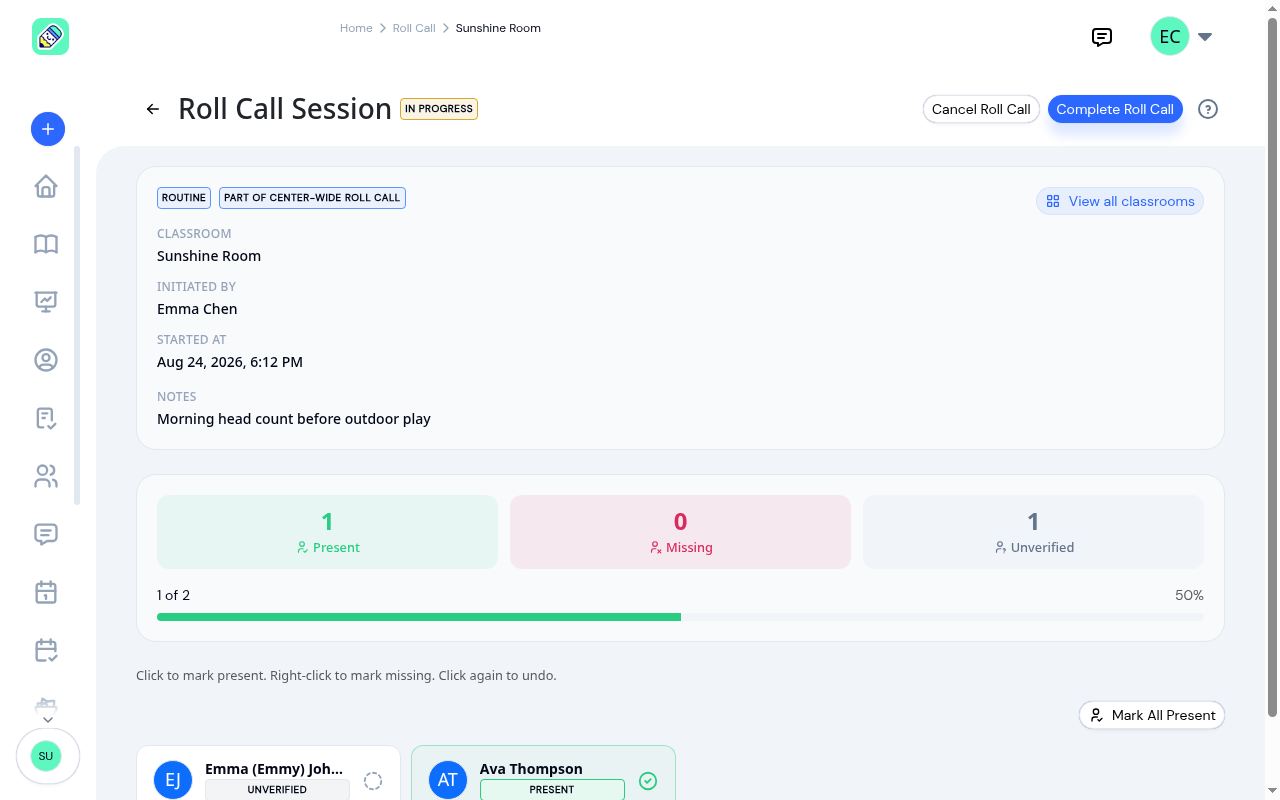Select Ava Thompson's student card

[543, 773]
